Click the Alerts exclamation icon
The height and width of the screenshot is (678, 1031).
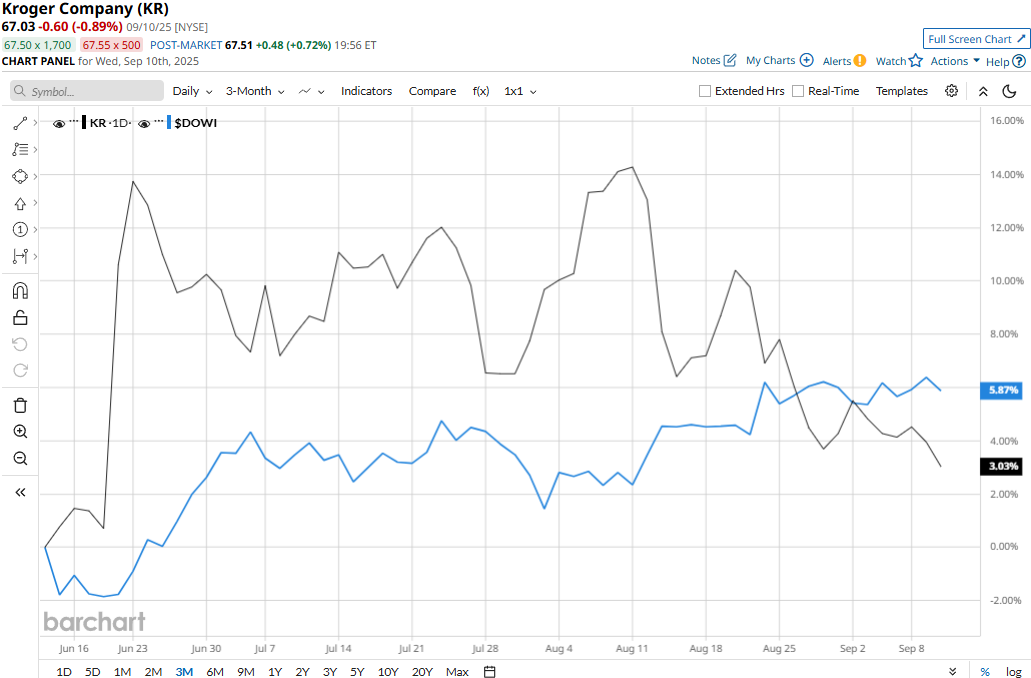pos(860,61)
